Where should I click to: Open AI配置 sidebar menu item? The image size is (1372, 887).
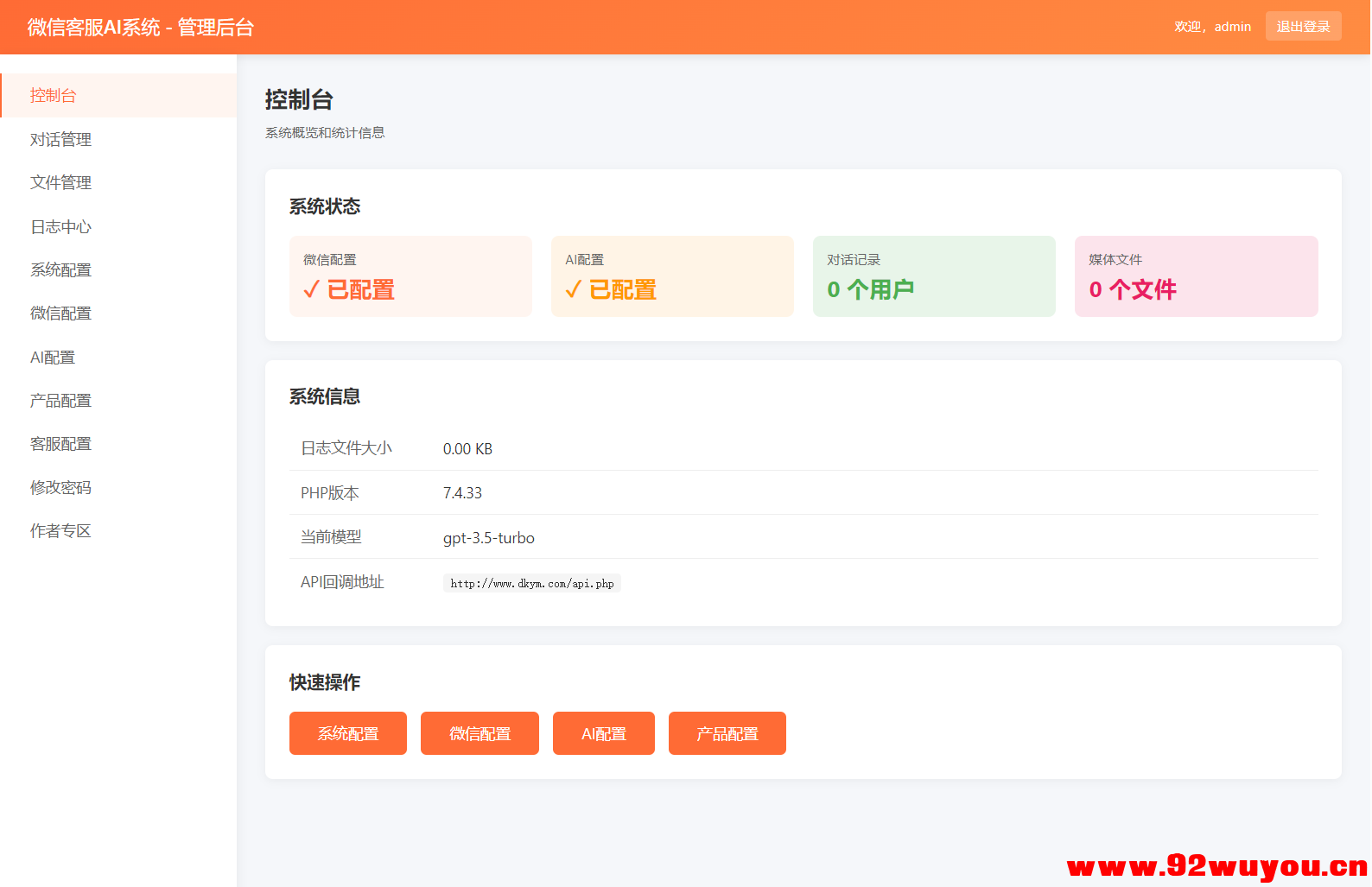click(x=53, y=357)
